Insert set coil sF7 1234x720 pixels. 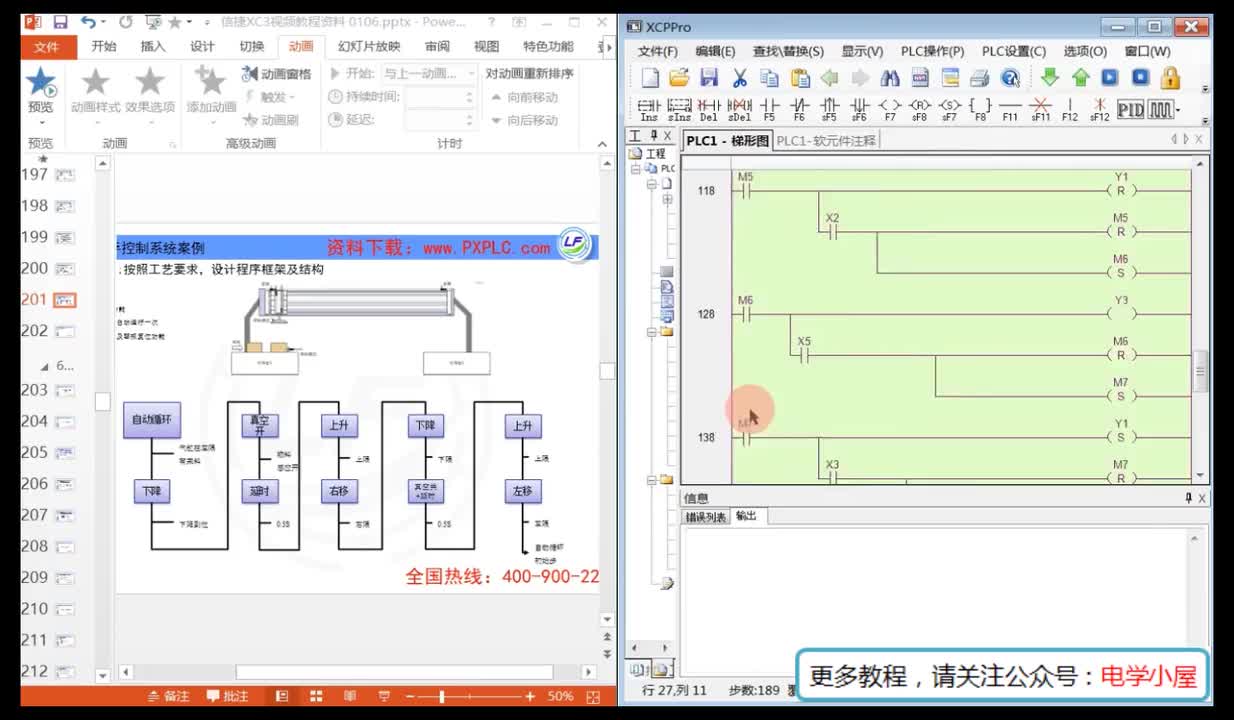950,110
